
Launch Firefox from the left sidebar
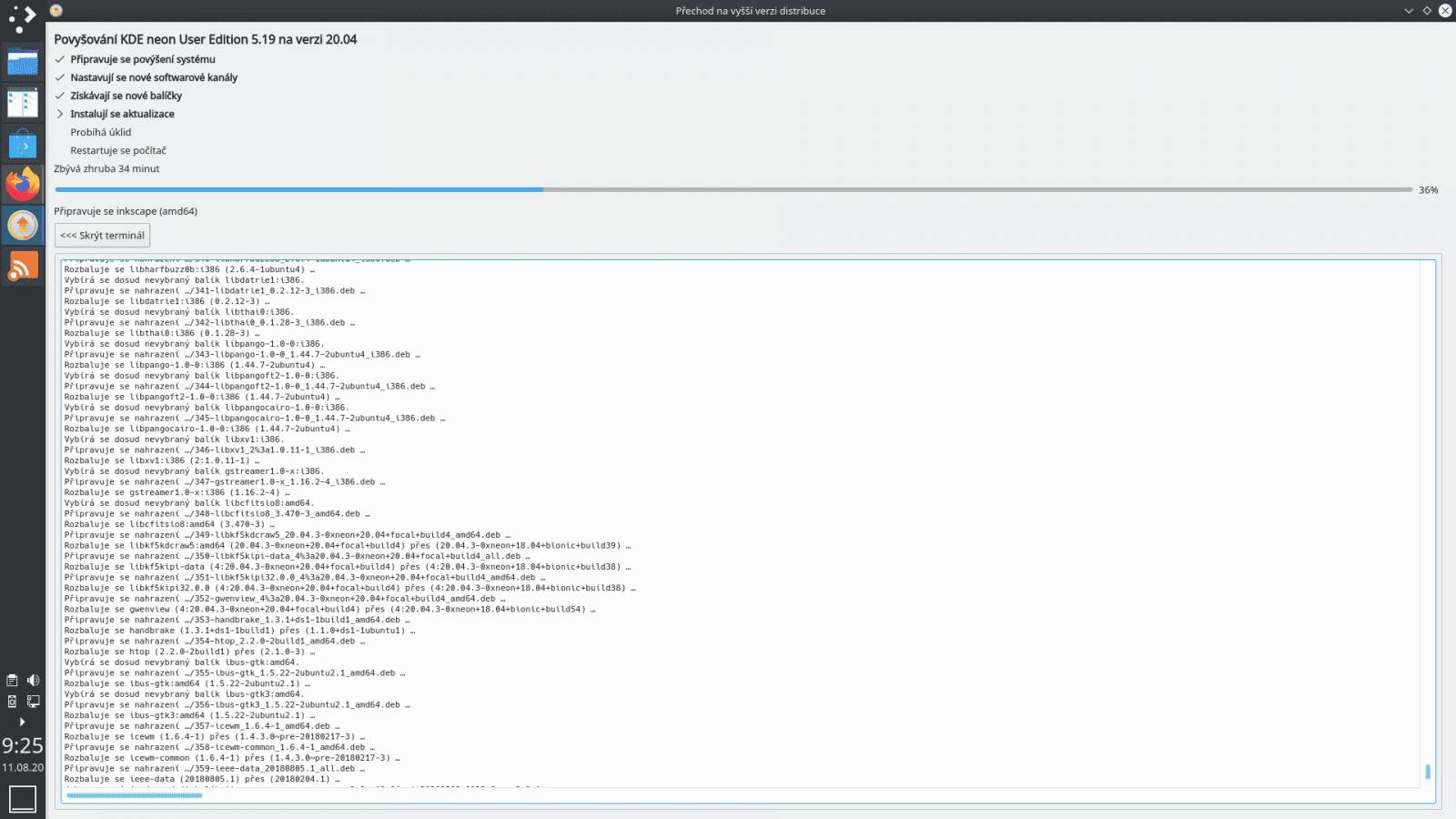[23, 183]
